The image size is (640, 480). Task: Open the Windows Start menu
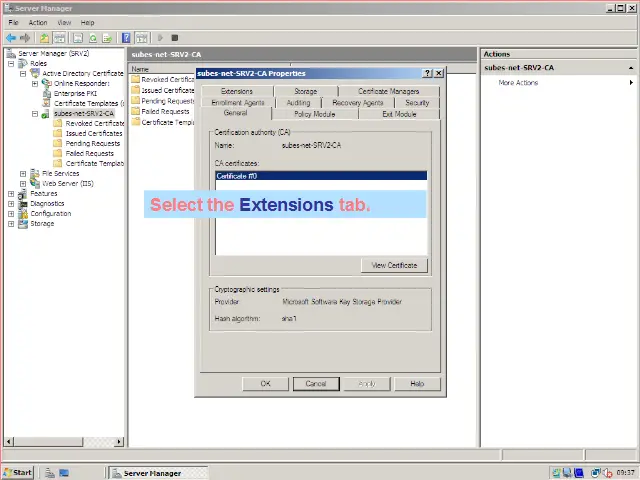point(18,472)
